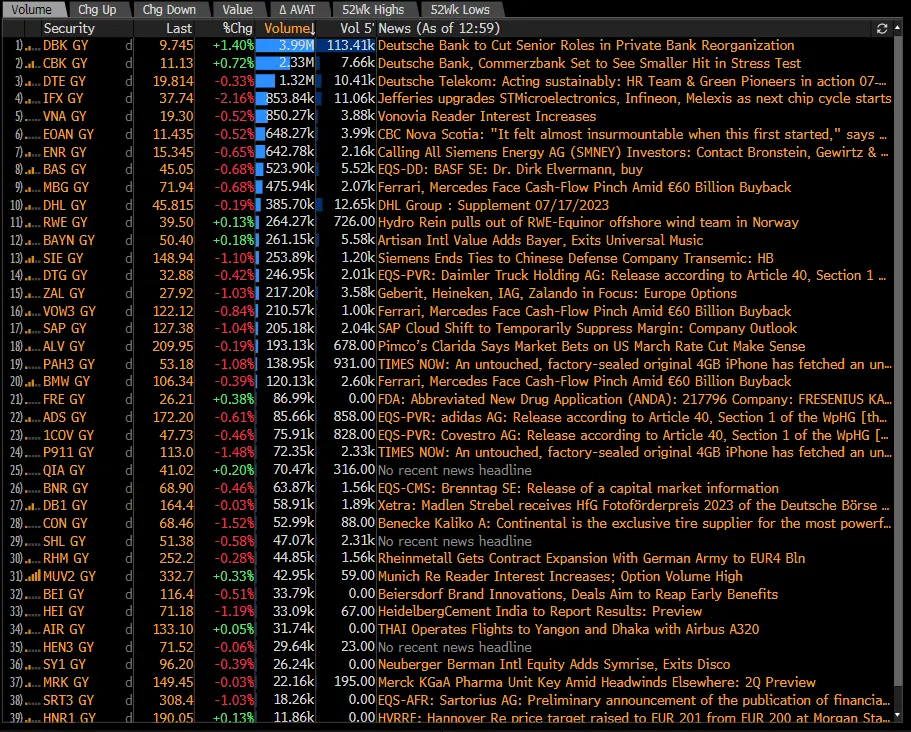The height and width of the screenshot is (732, 911).
Task: Switch to the Chg Up tab
Action: 95,10
